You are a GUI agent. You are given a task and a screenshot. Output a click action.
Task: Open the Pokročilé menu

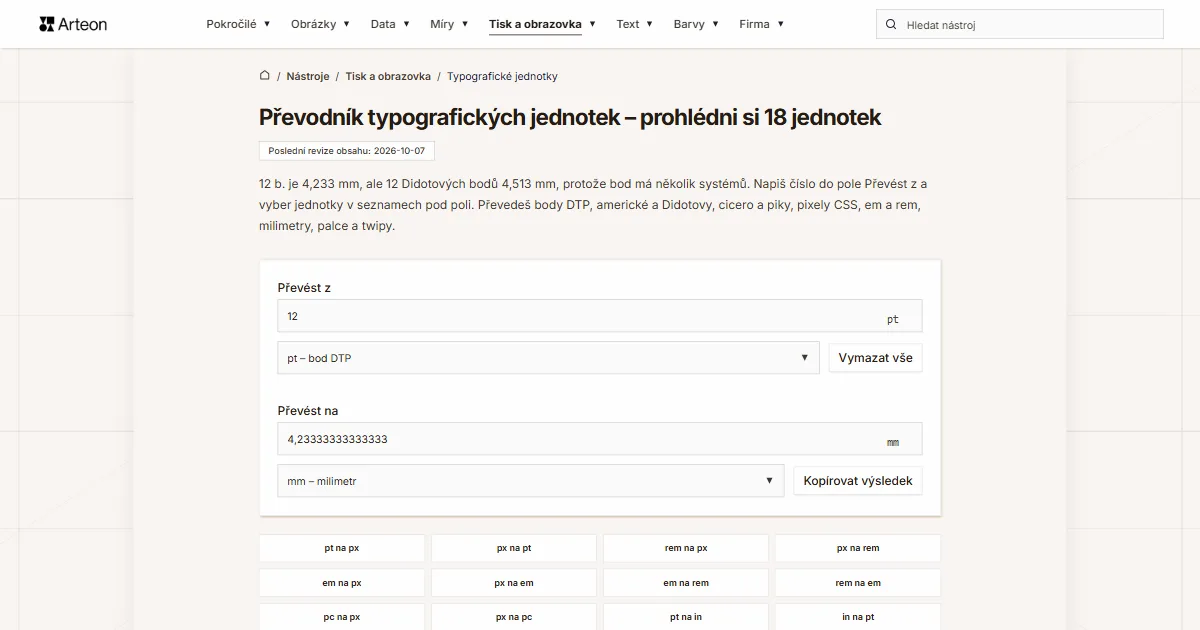(239, 24)
